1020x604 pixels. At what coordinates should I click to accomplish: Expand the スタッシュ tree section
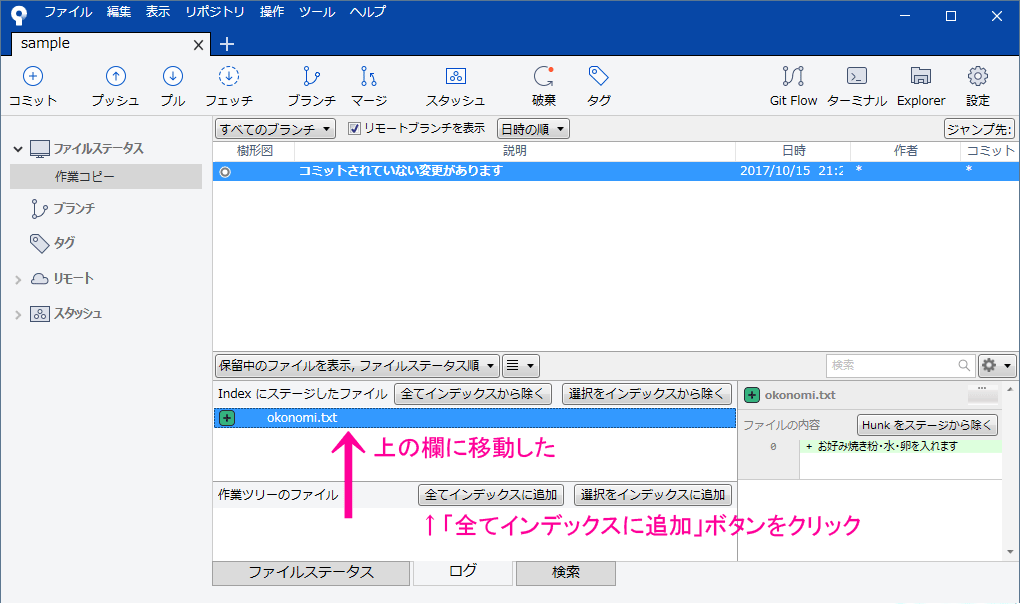[18, 315]
